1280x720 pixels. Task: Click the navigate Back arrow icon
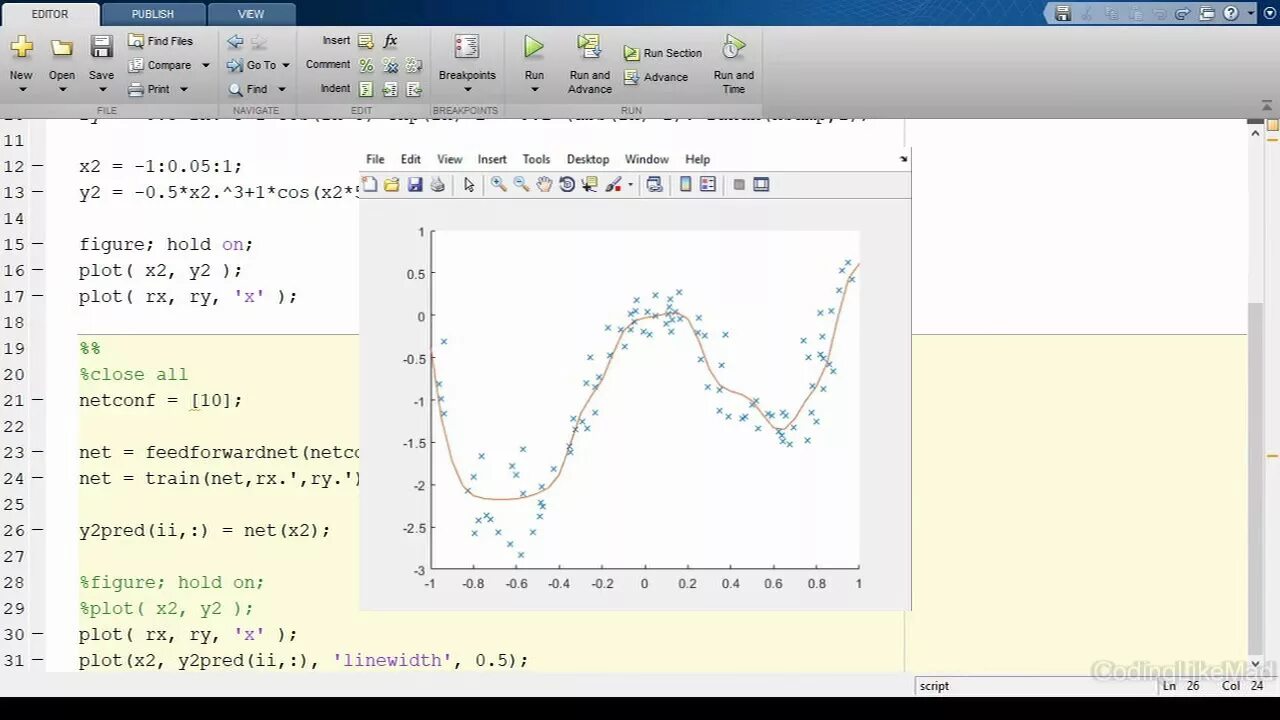(235, 41)
